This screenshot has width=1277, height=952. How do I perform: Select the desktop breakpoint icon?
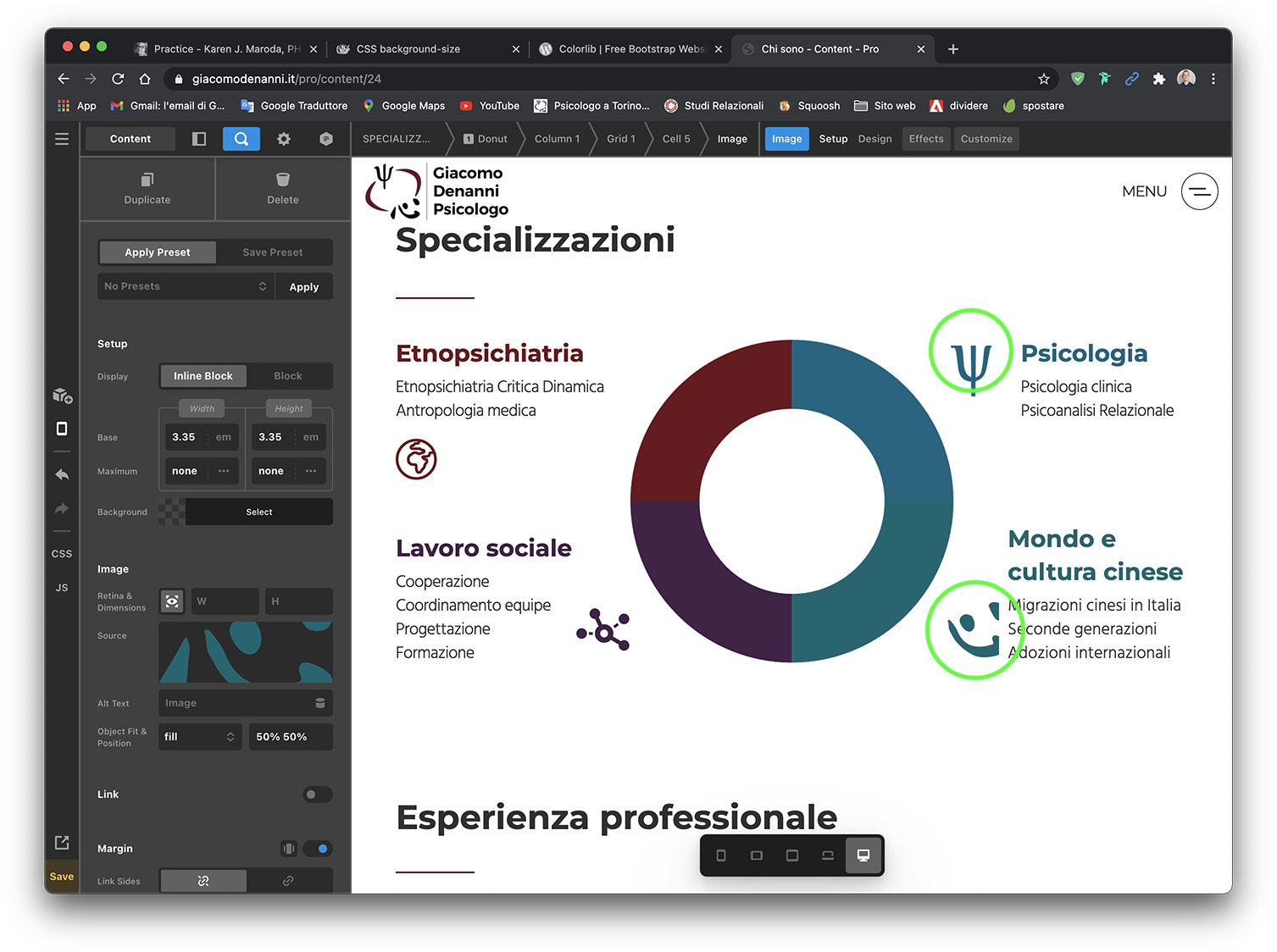coord(863,855)
